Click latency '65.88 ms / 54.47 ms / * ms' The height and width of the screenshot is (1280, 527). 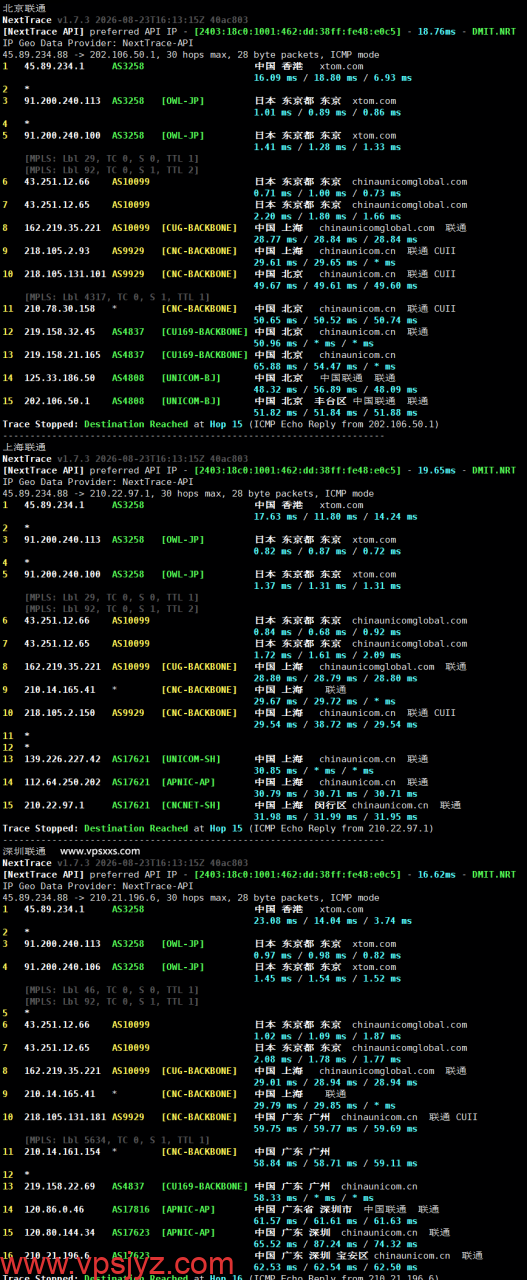point(322,366)
